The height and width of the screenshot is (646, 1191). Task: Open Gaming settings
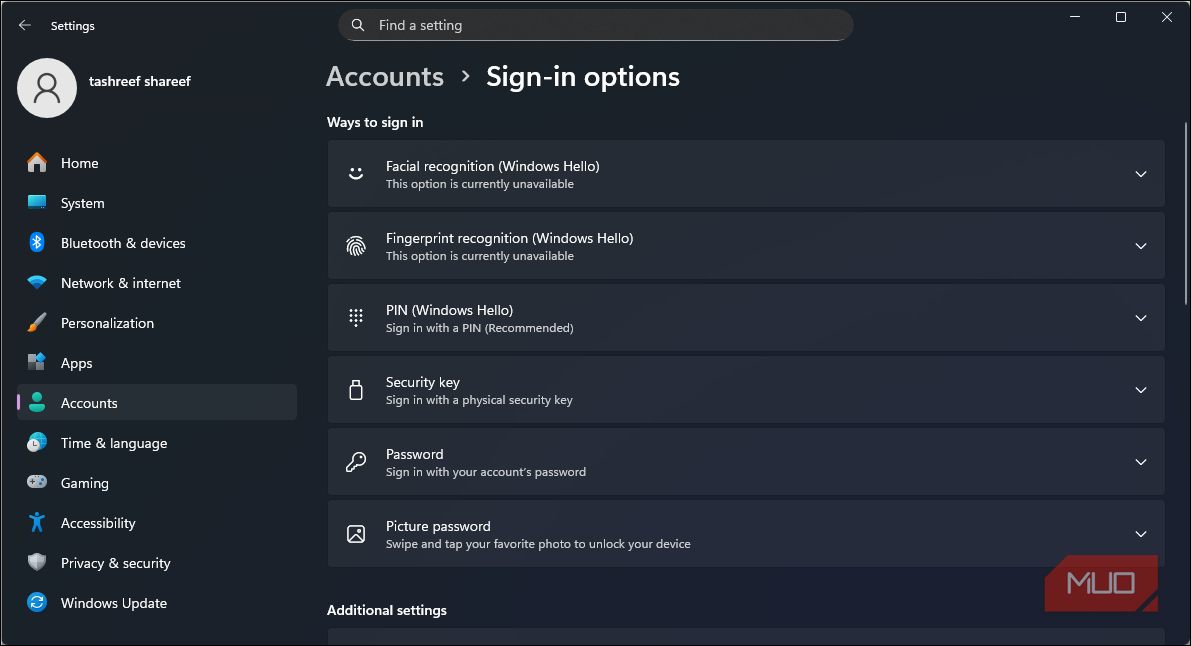coord(156,483)
